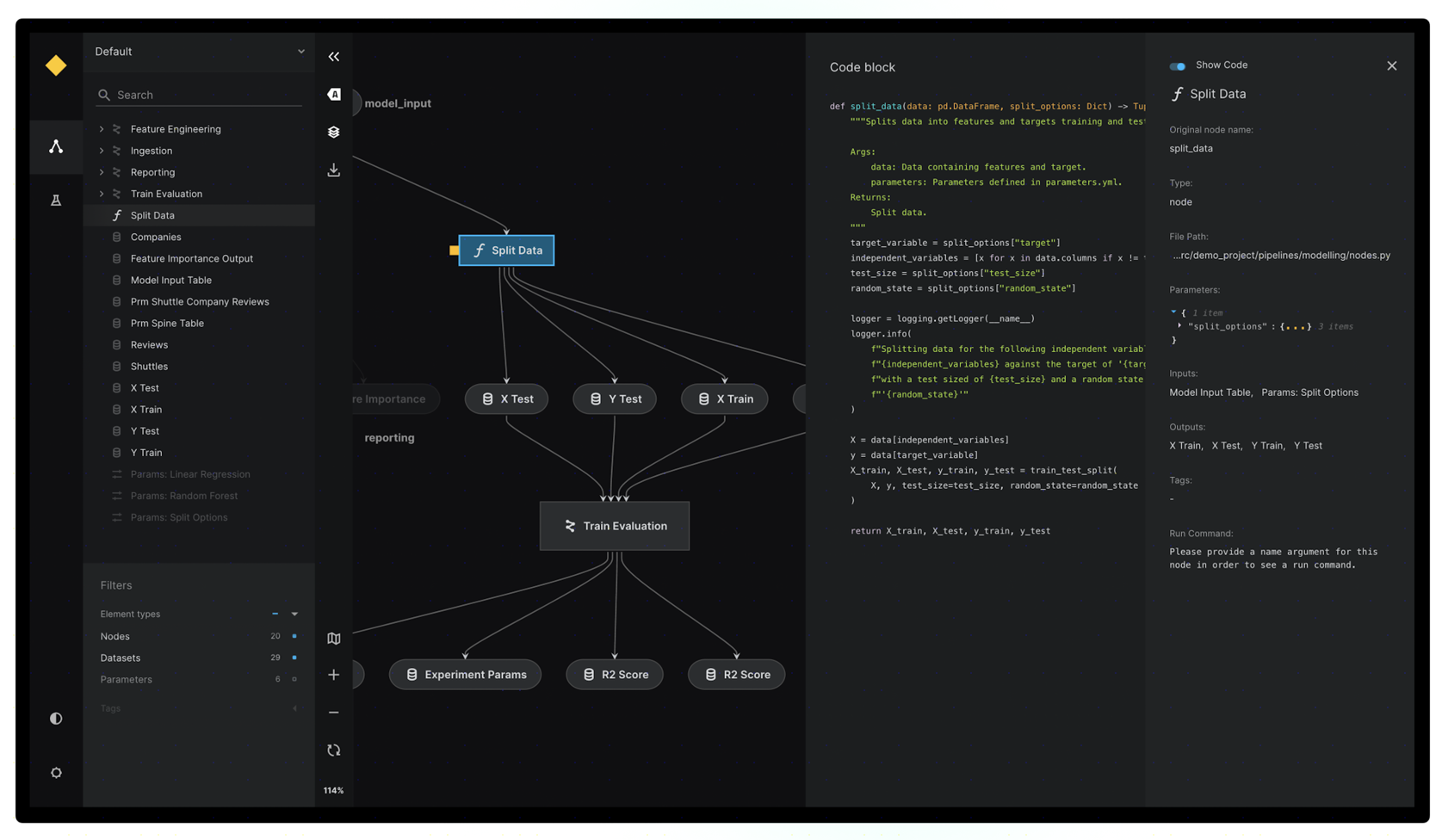Zoom in with the plus icon
The height and width of the screenshot is (840, 1442).
334,675
